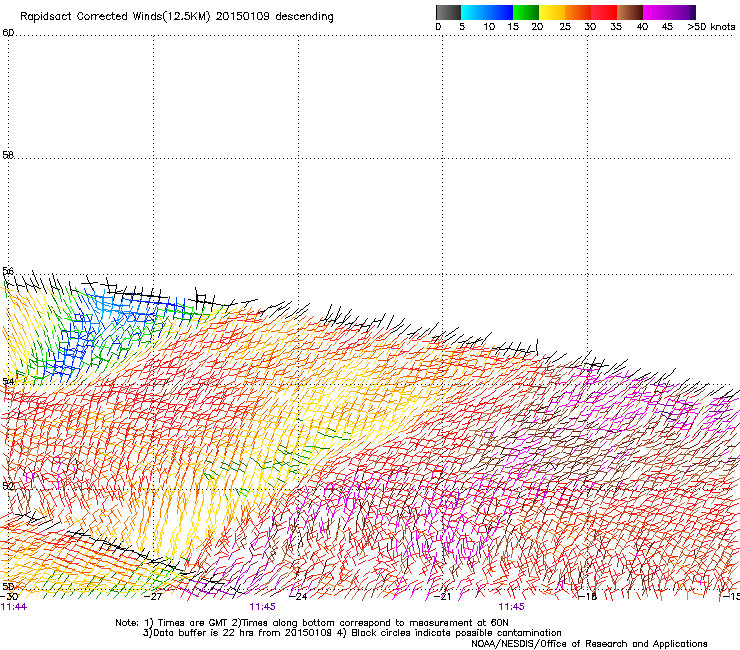Click the dark purple >50 knots swatch
Viewport: 740px width, 650px height.
coord(693,12)
